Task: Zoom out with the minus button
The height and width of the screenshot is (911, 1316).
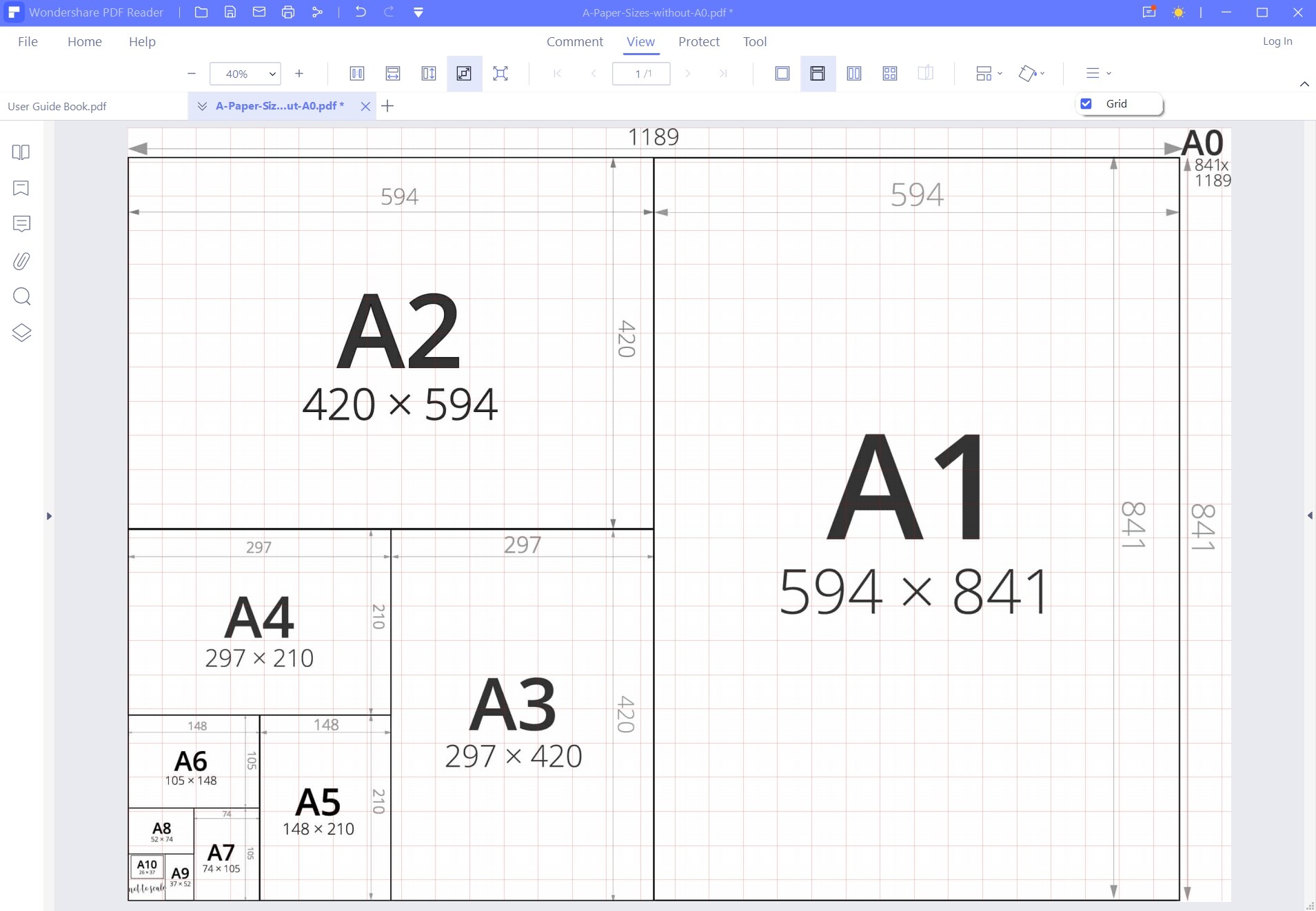Action: coord(192,74)
